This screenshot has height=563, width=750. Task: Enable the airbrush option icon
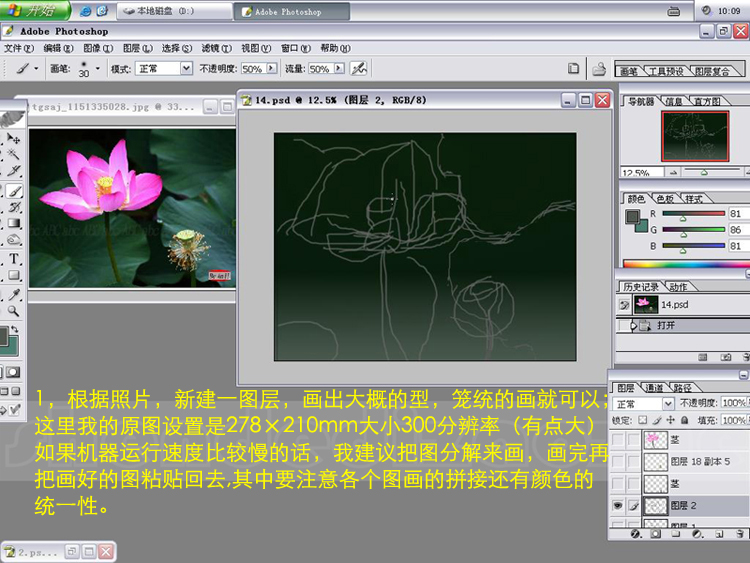point(358,68)
